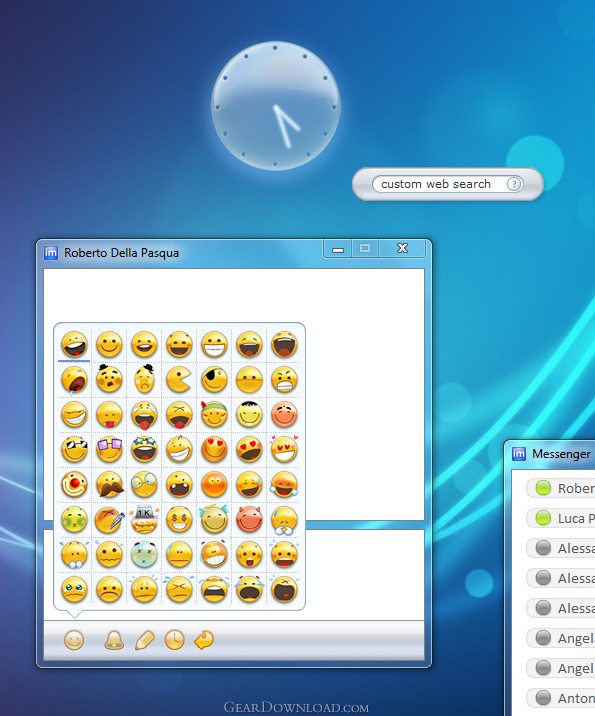Choose the wavy-mouth queasy smiley

[x=109, y=554]
